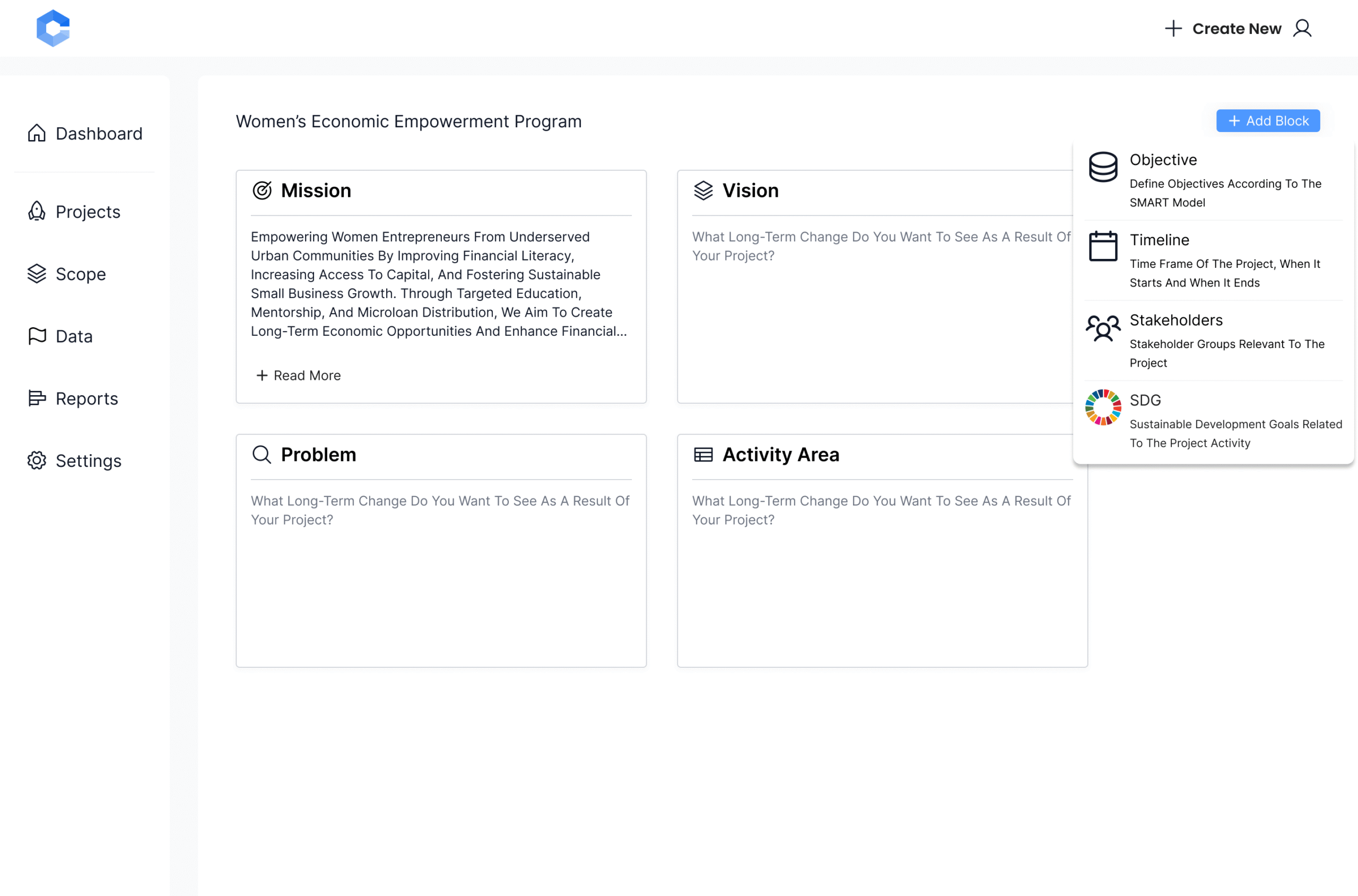This screenshot has width=1358, height=896.
Task: Click the blue hexagon app logo
Action: (x=53, y=28)
